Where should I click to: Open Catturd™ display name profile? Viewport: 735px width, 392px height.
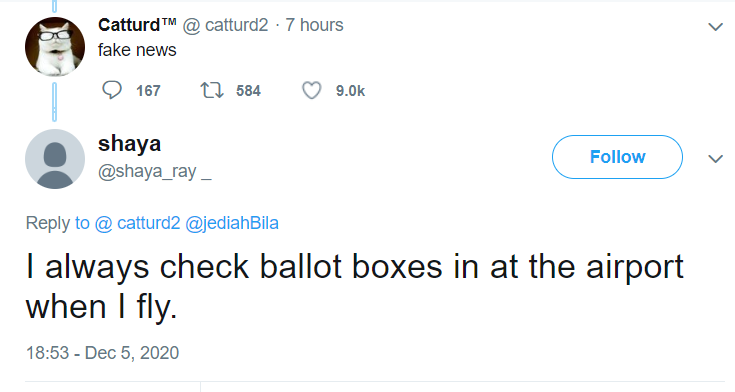137,24
